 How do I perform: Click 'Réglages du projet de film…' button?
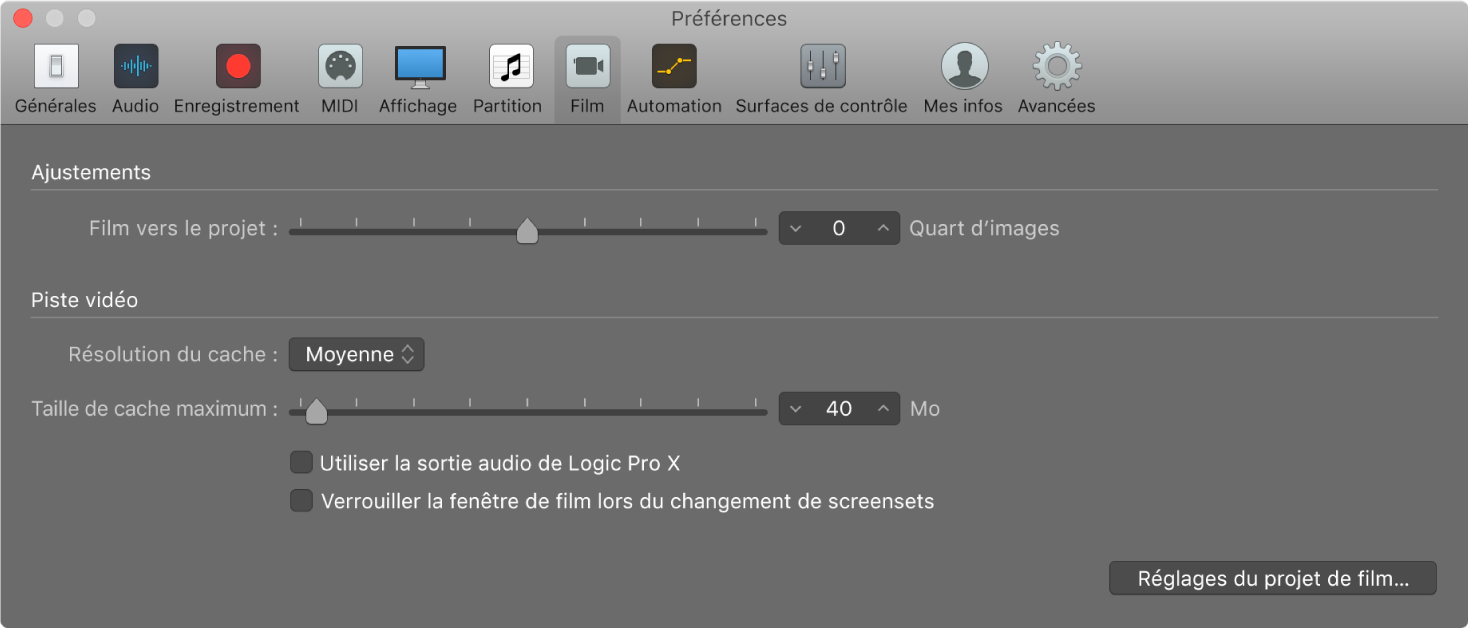point(1272,578)
